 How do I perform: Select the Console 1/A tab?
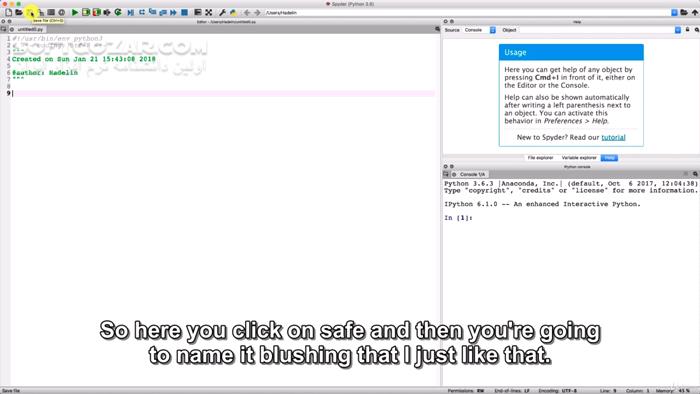click(472, 174)
